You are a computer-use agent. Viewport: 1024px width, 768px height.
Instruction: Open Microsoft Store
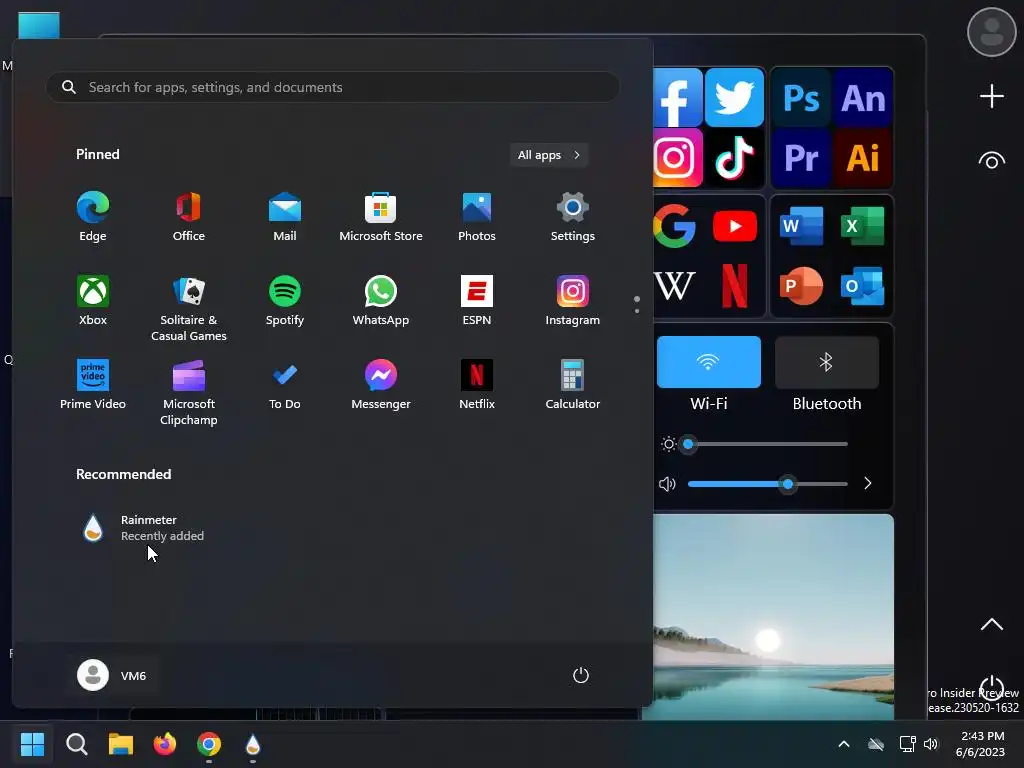click(381, 217)
